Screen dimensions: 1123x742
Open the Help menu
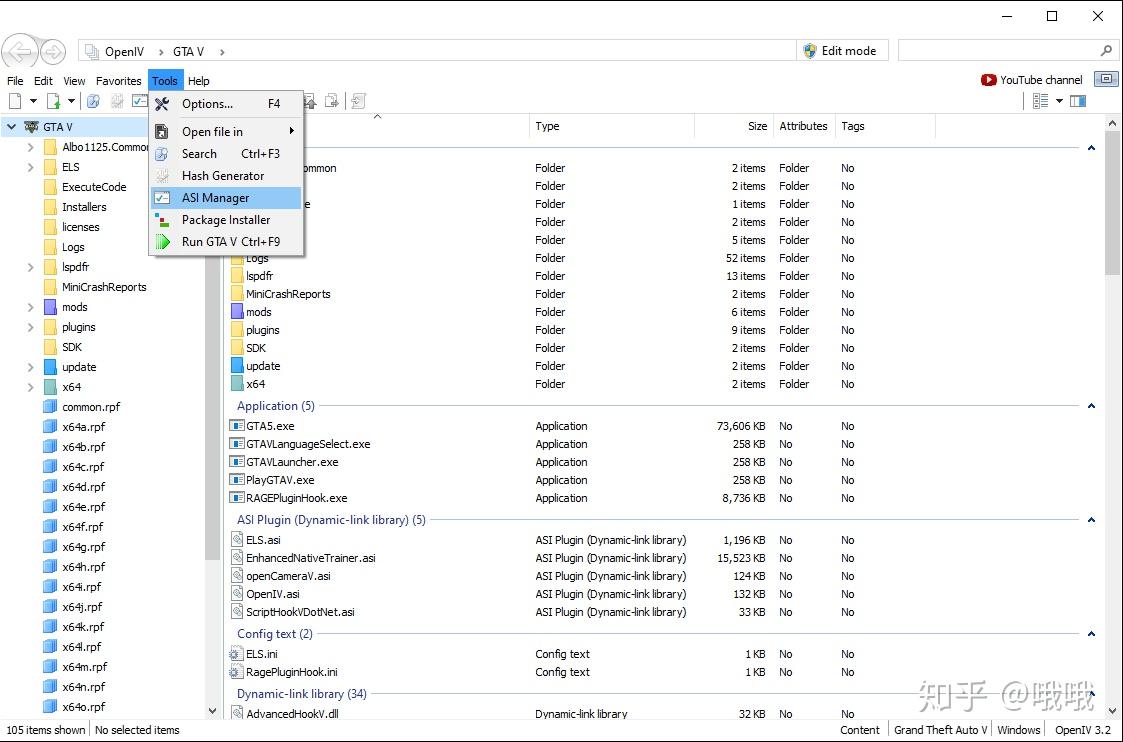coord(198,81)
